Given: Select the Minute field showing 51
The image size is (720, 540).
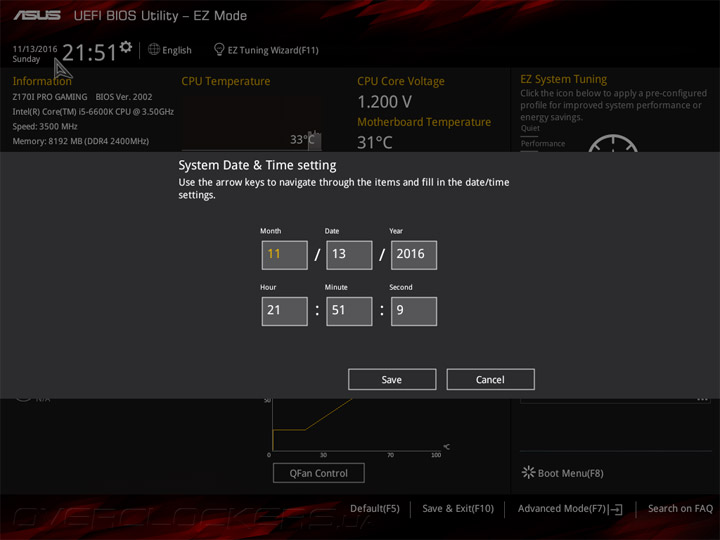Looking at the screenshot, I should point(349,311).
